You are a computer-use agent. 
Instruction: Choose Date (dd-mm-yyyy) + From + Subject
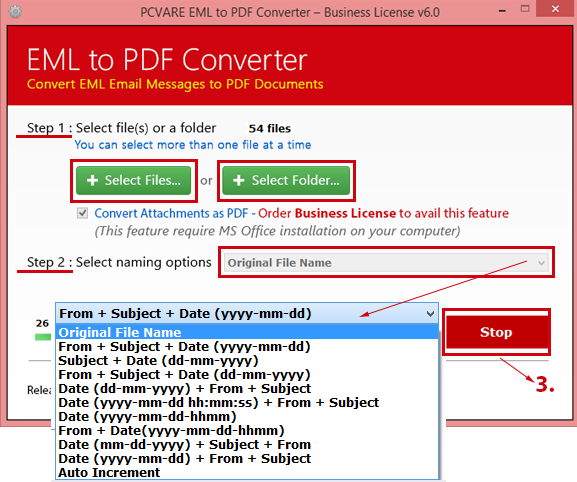pos(247,389)
